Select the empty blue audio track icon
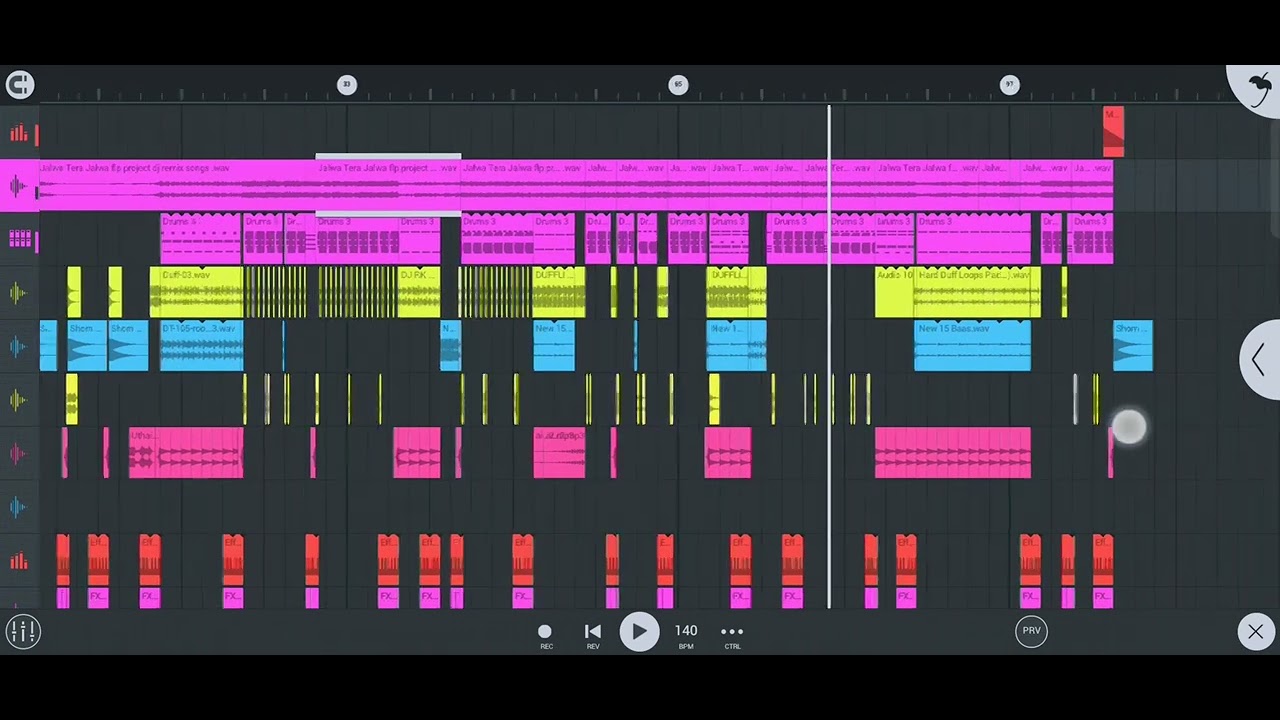This screenshot has height=720, width=1280. [18, 507]
